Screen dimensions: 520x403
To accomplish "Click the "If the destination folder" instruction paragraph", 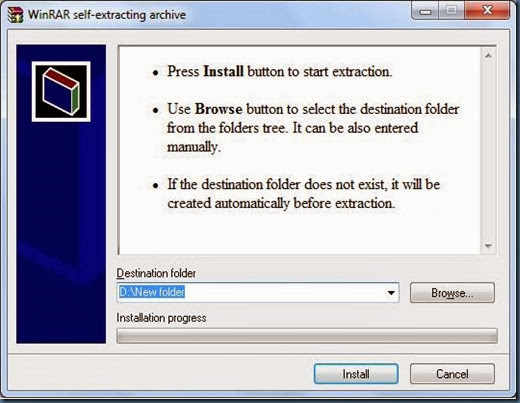I will coord(303,194).
